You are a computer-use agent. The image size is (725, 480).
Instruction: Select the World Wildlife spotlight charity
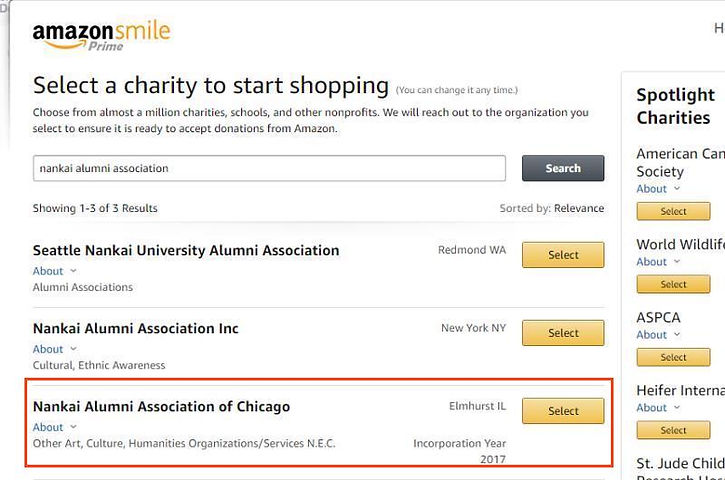673,284
